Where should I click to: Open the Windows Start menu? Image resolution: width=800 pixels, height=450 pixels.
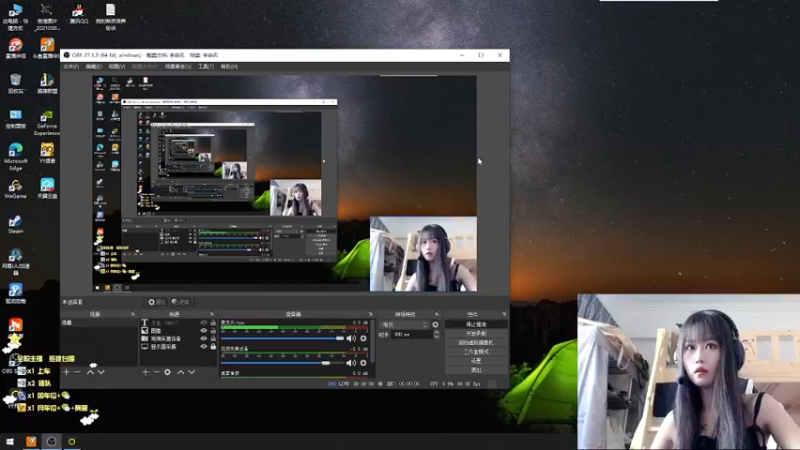point(10,441)
